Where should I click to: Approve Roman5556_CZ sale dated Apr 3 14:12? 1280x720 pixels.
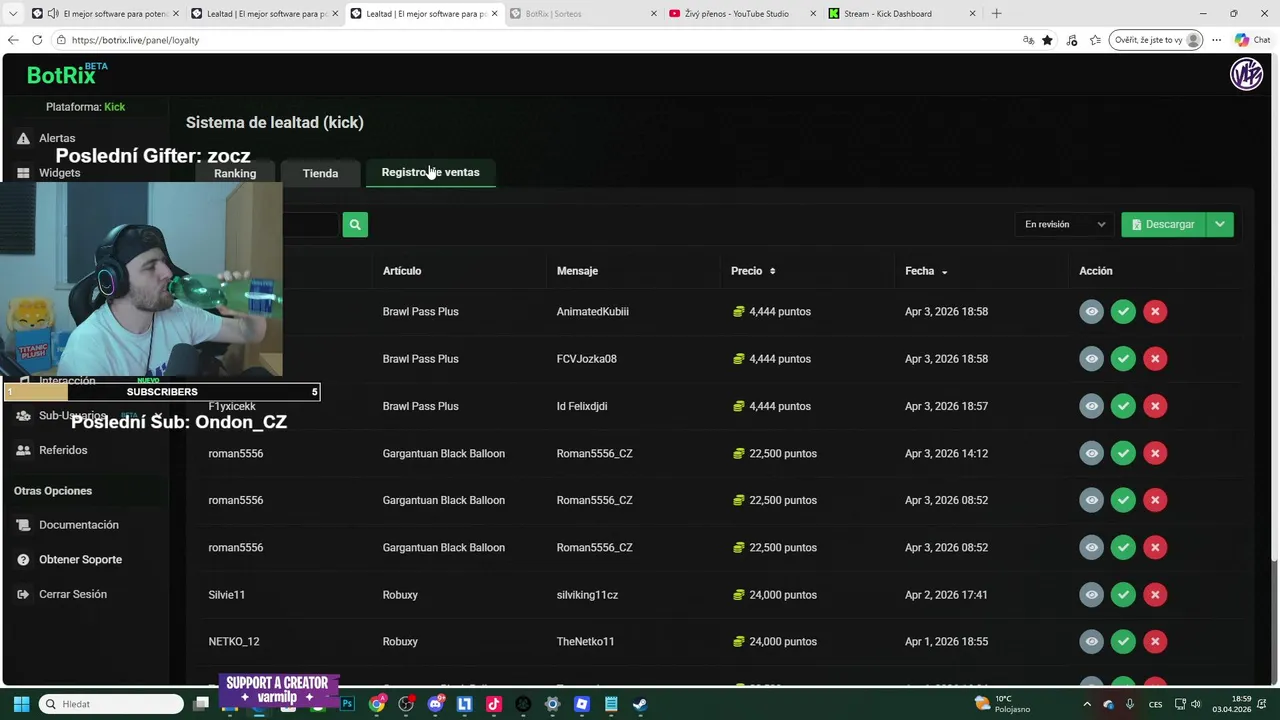point(1123,453)
